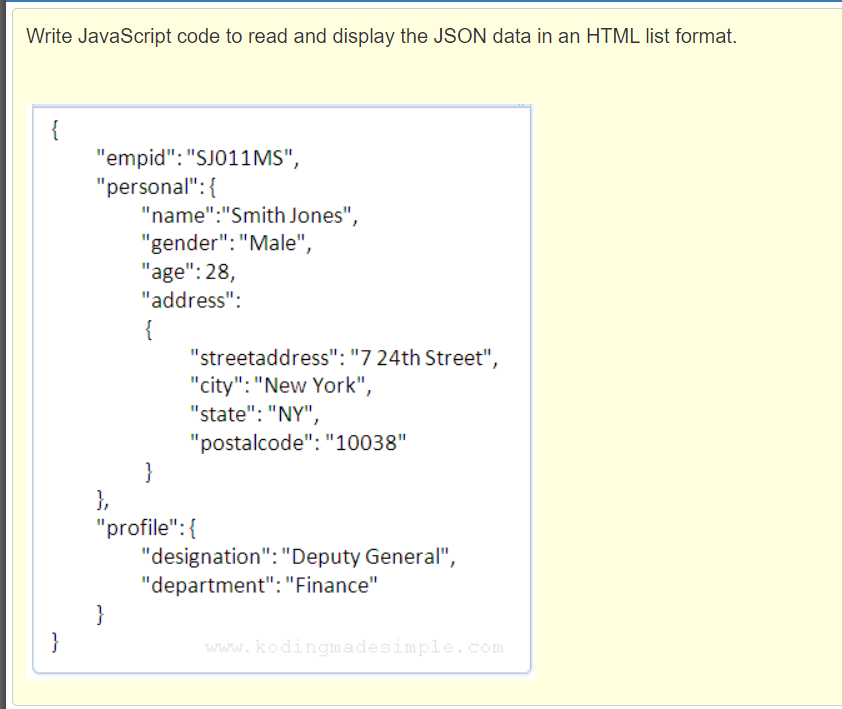Screen dimensions: 842x709
Task: Click the "profile": { line
Action: click(146, 528)
